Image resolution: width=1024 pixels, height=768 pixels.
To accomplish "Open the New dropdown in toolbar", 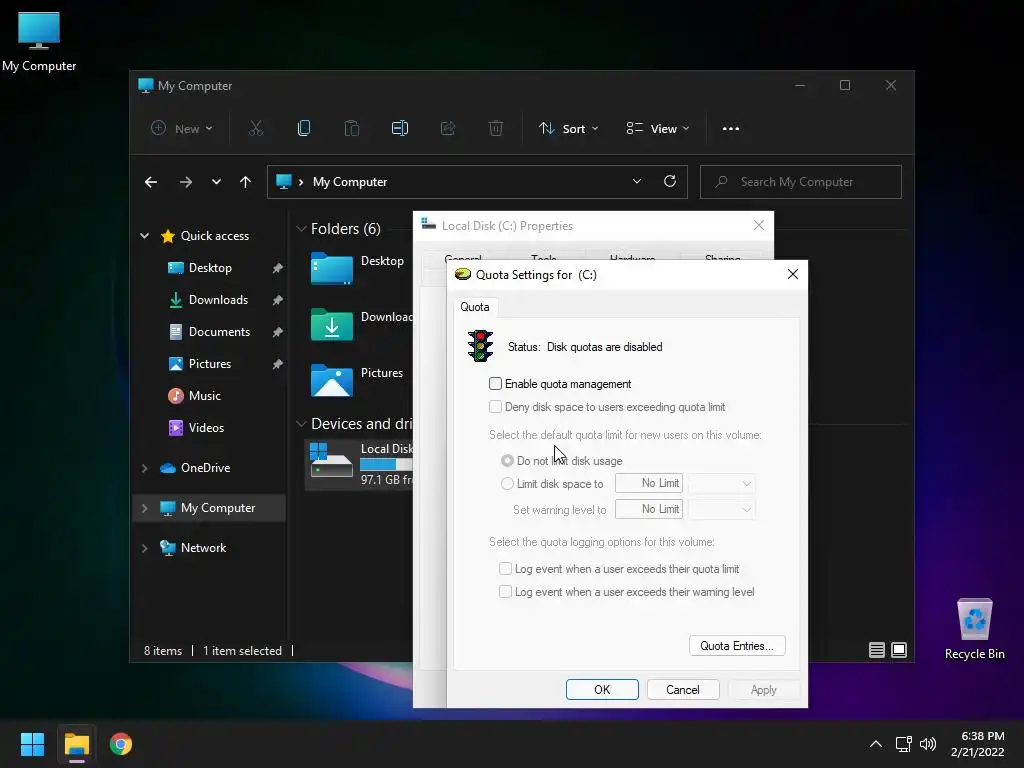I will click(x=182, y=129).
